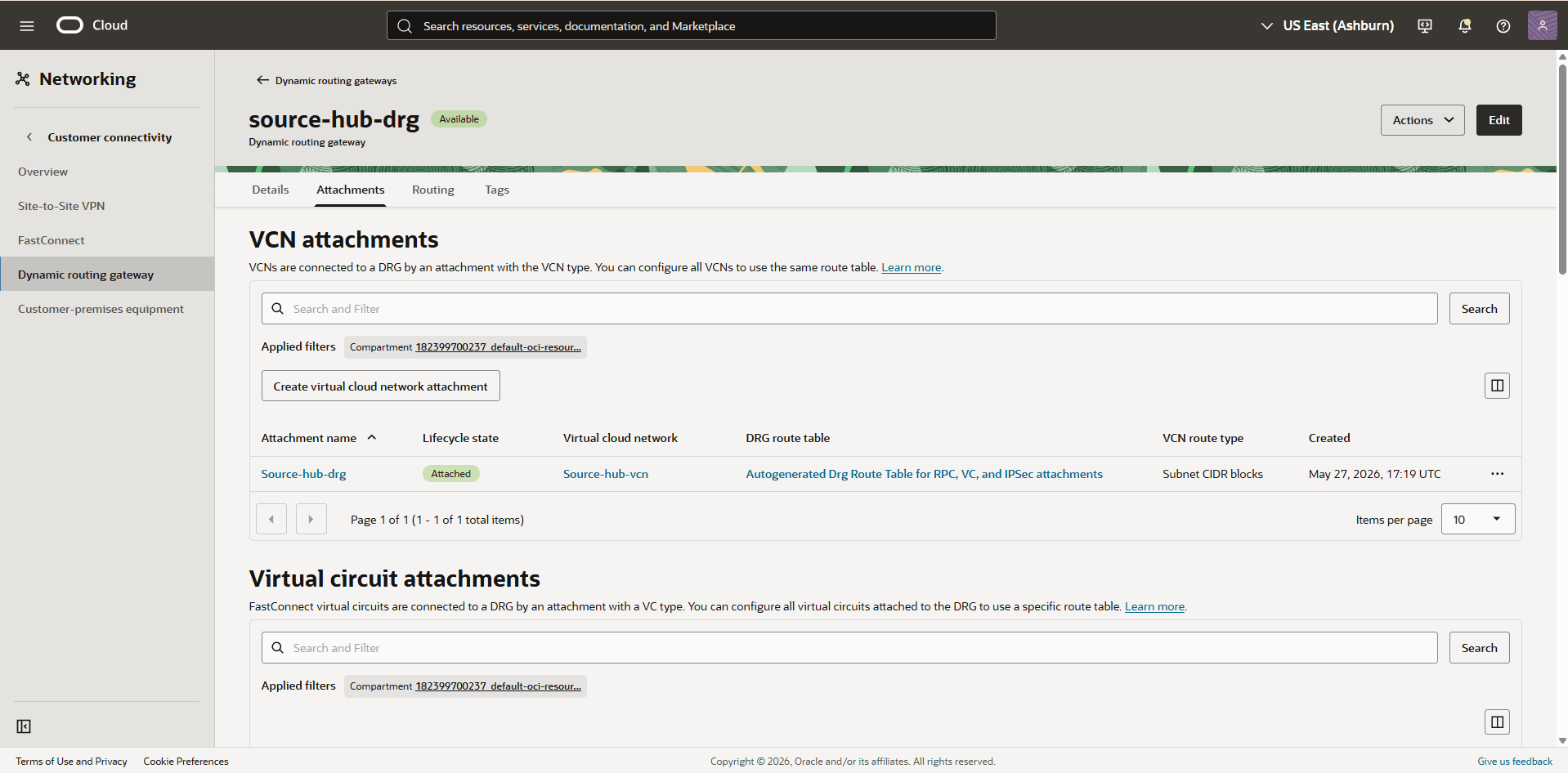Open column settings for VCN attachments table

pyautogui.click(x=1497, y=386)
